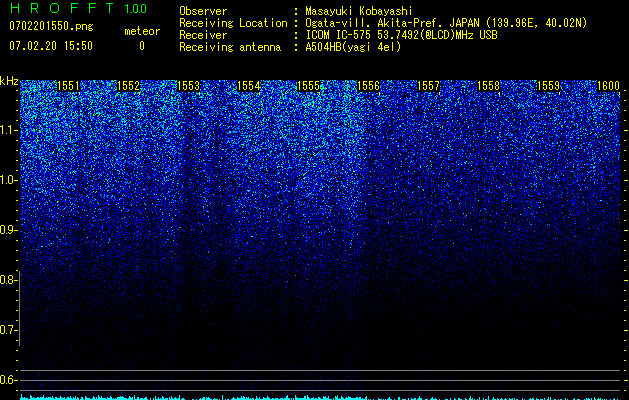Click the 1600 time marker
This screenshot has height=400, width=629.
point(609,86)
